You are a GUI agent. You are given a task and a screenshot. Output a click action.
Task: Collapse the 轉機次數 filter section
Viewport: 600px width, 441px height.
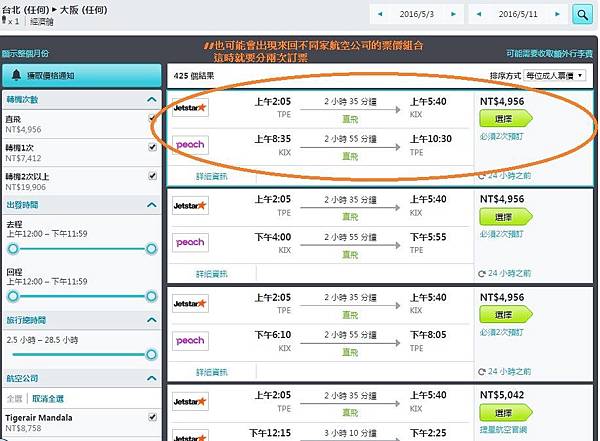(152, 100)
